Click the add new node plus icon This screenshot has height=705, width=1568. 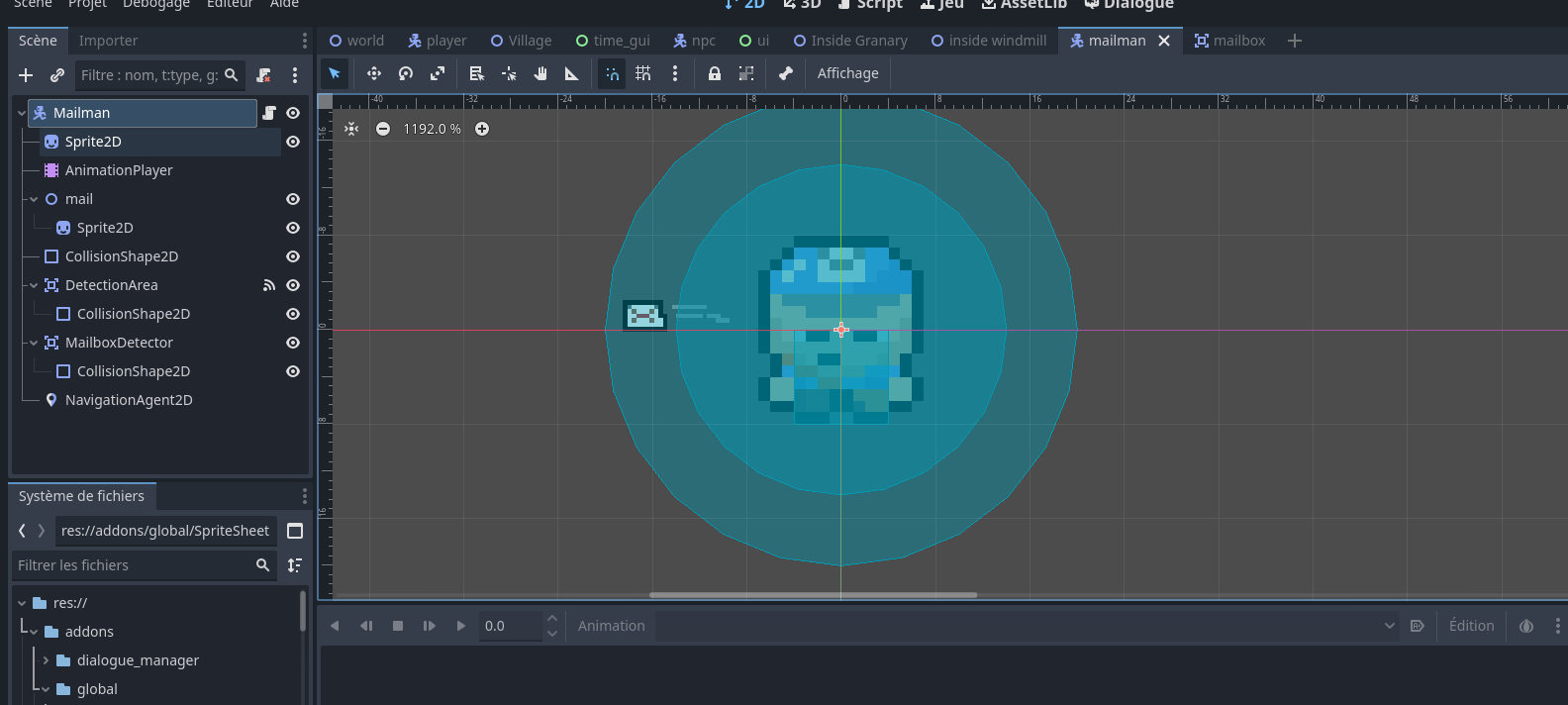tap(26, 75)
